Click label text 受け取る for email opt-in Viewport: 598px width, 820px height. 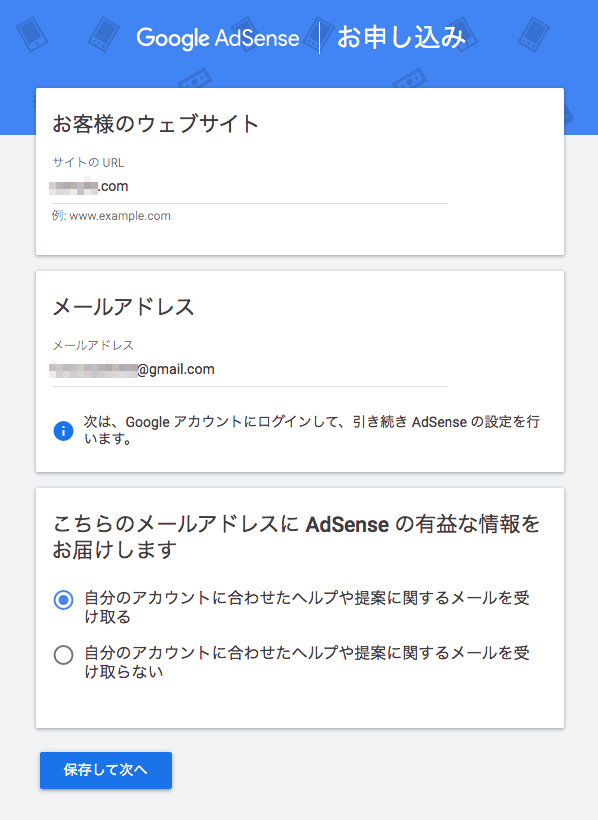(x=307, y=607)
